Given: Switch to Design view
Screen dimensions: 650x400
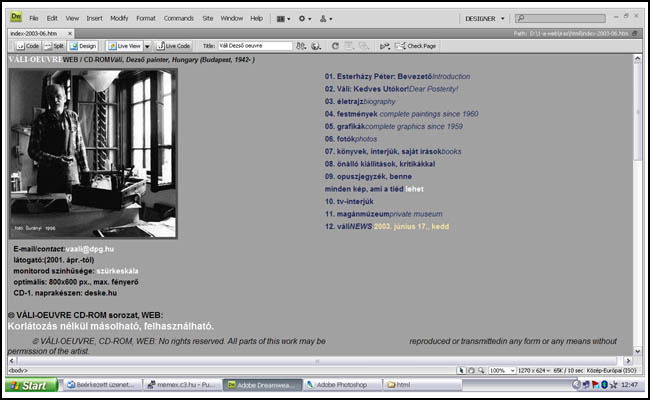Looking at the screenshot, I should click(x=83, y=46).
